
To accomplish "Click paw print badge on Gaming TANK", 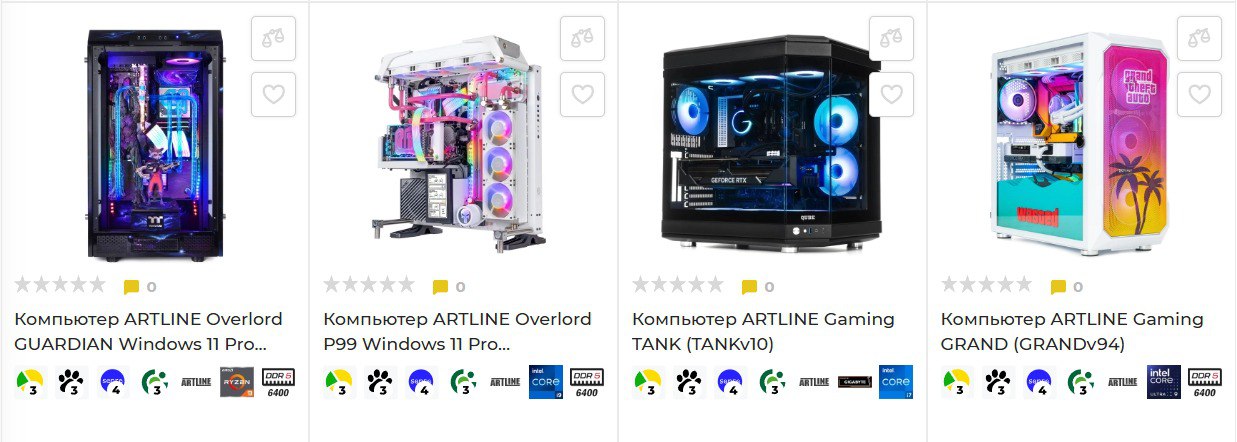I will point(687,382).
